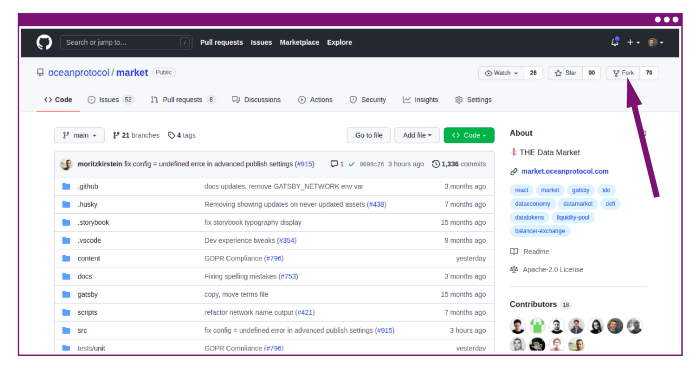Open the GitHub home logo
The image size is (700, 368).
tap(44, 42)
